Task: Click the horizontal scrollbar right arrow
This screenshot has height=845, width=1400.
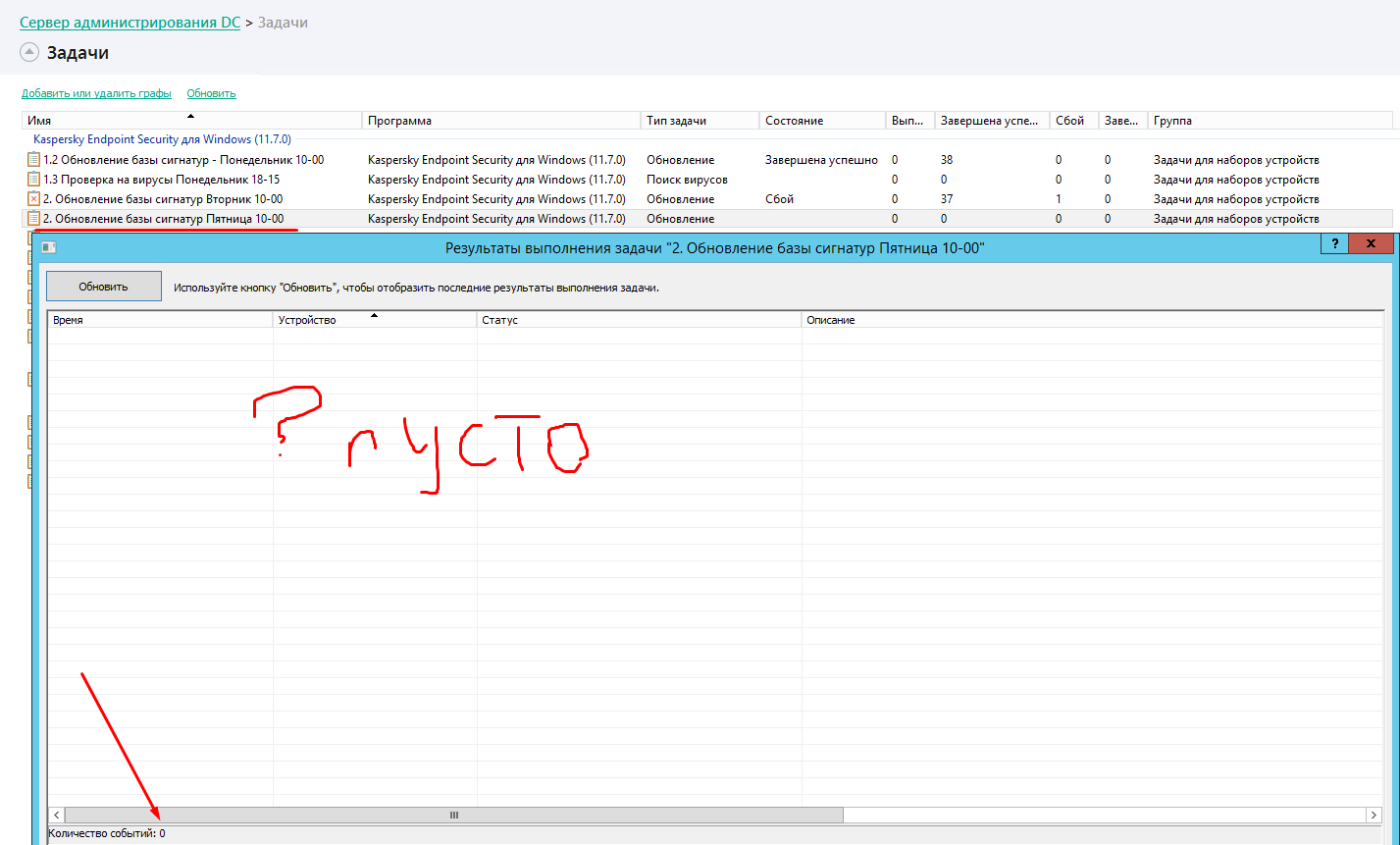Action: [1374, 816]
